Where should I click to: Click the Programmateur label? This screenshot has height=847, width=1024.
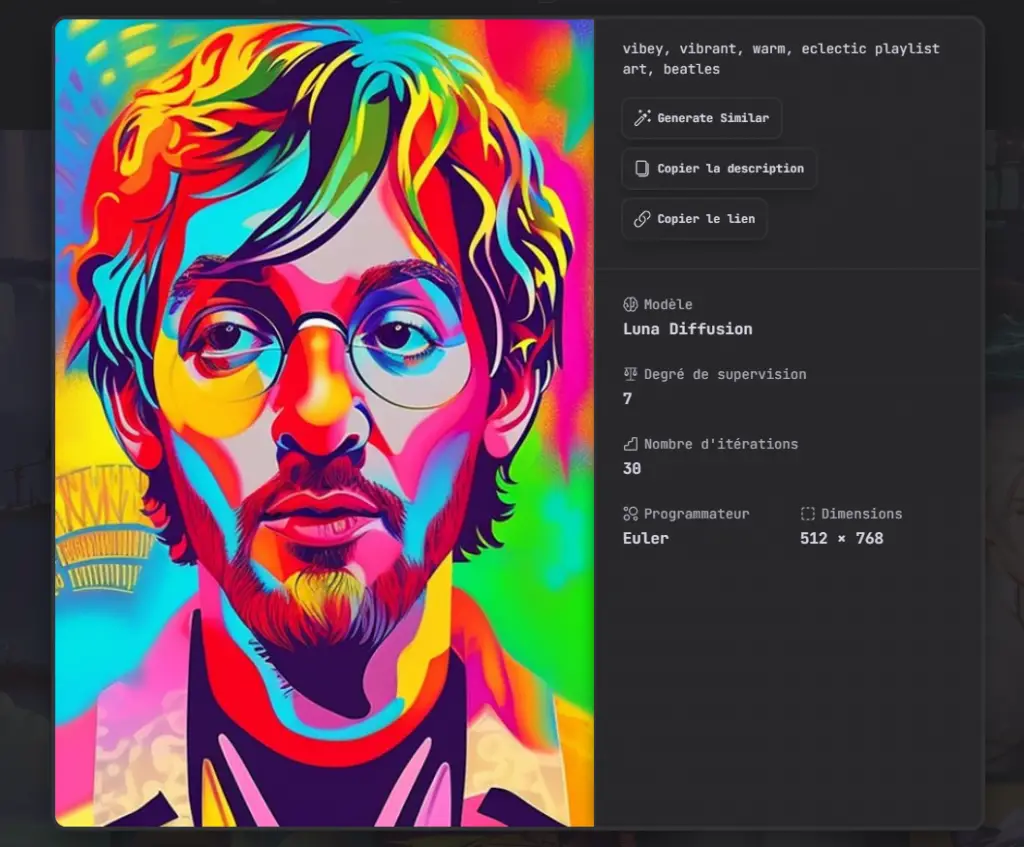click(x=697, y=514)
